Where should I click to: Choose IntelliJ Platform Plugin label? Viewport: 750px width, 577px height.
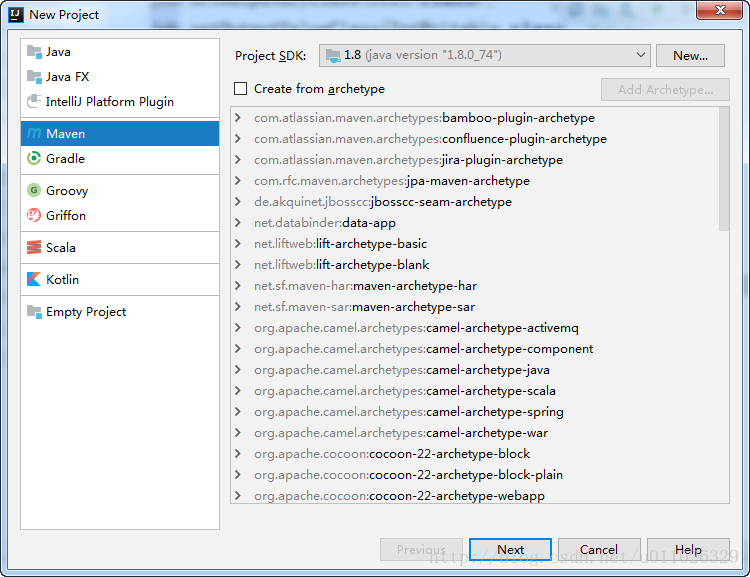pos(110,101)
